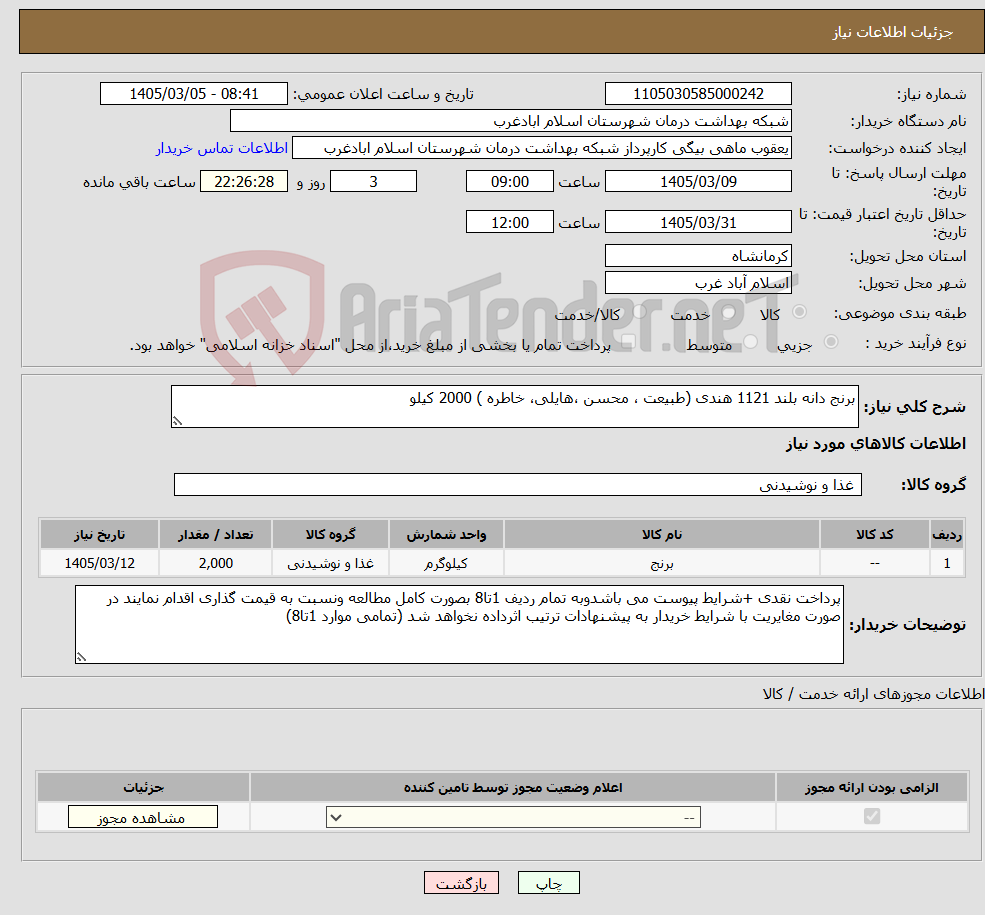This screenshot has width=985, height=915.
Task: Toggle the mandatory license checkbox
Action: [x=872, y=816]
